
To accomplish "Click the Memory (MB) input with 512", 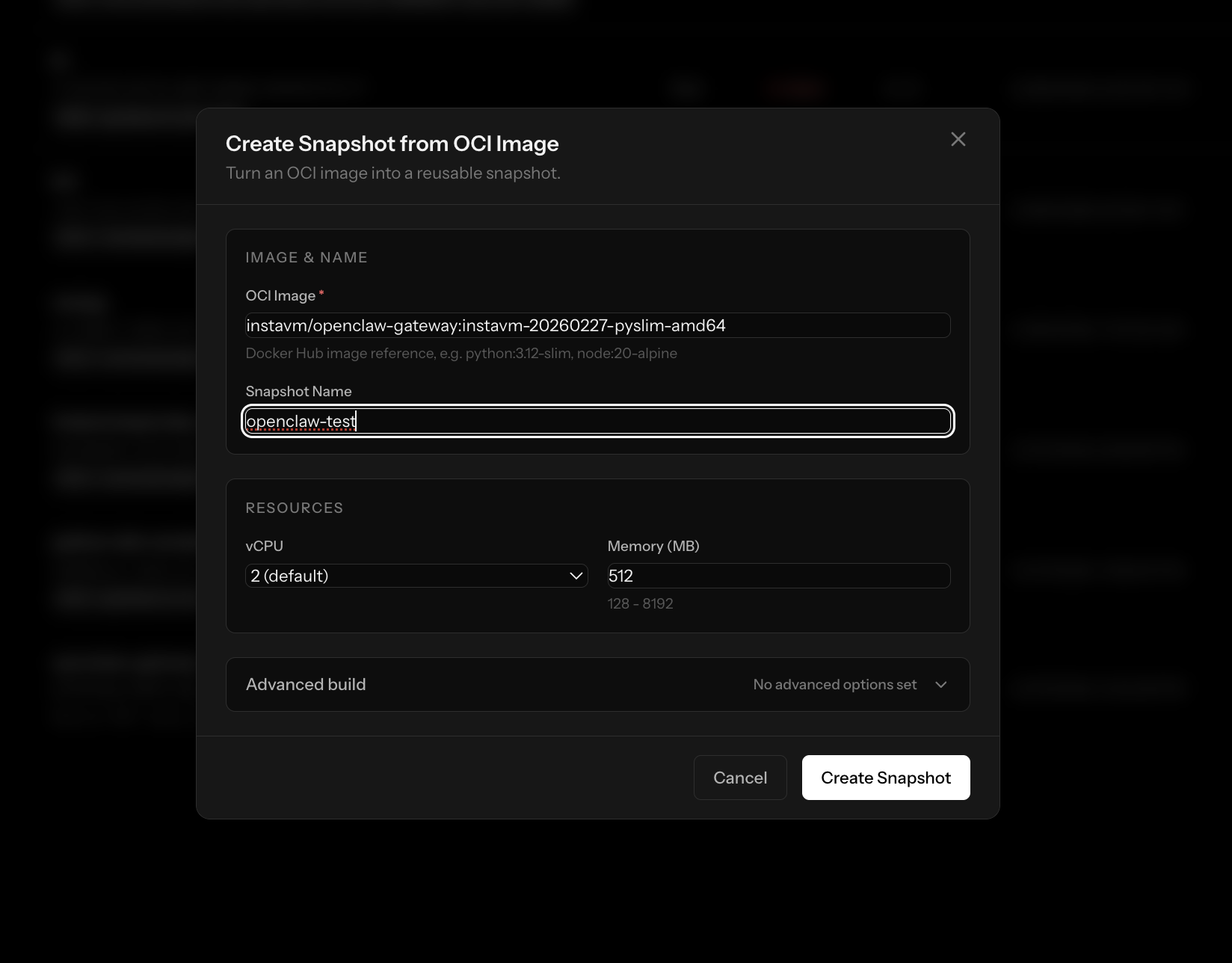I will pos(778,576).
